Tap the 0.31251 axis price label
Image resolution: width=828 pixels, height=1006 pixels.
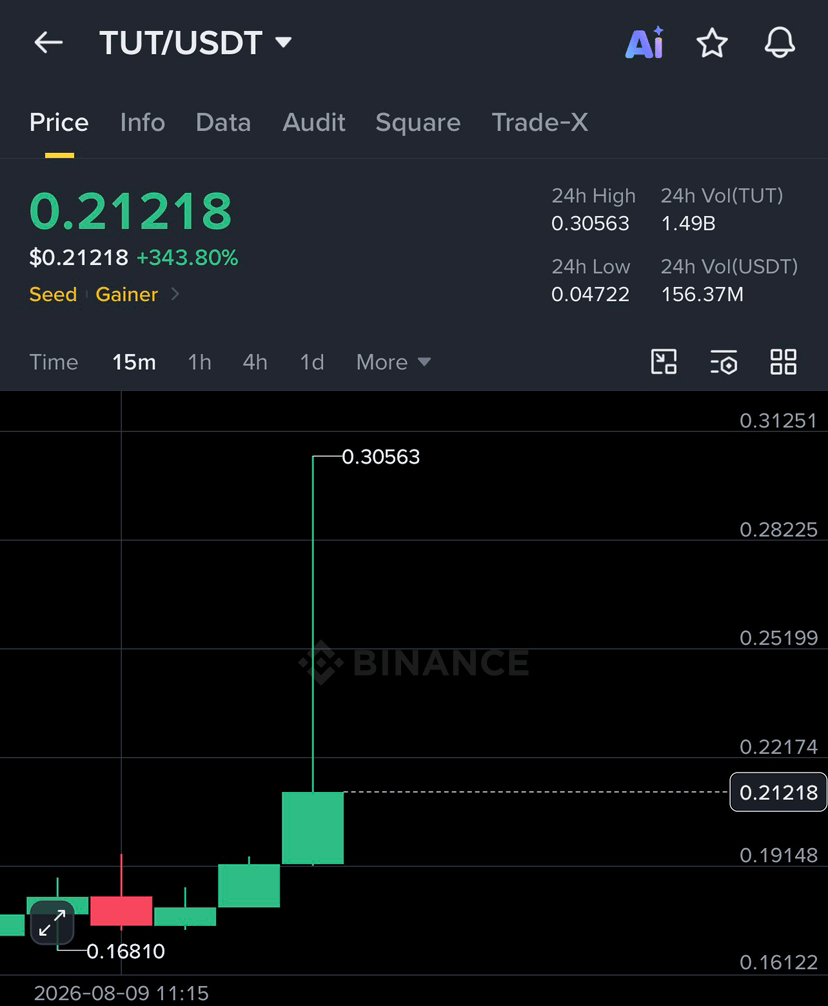pyautogui.click(x=778, y=420)
